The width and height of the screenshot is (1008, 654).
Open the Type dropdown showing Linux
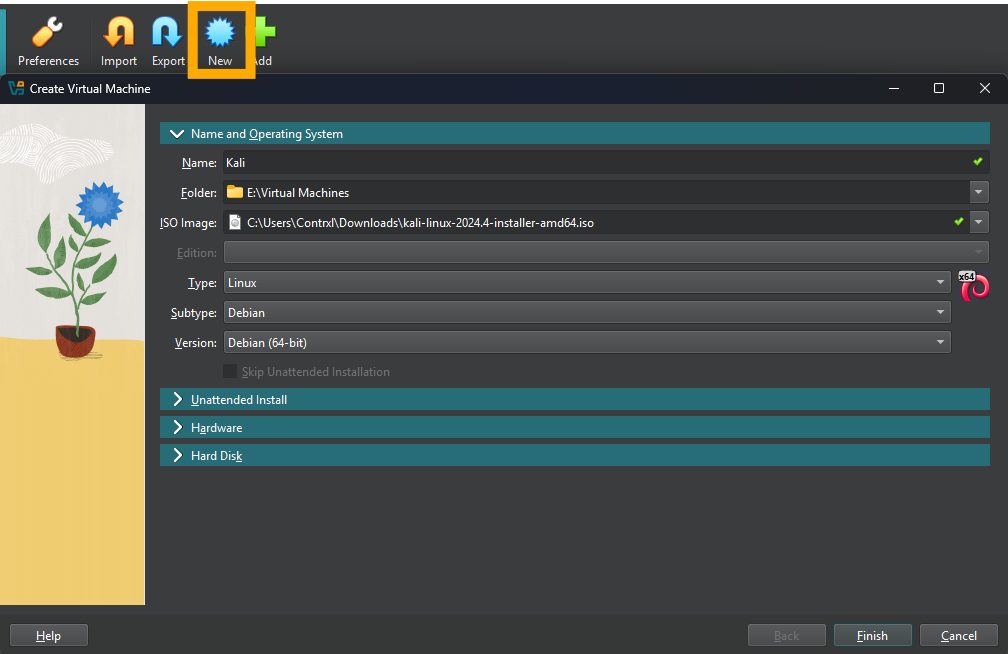[x=587, y=282]
